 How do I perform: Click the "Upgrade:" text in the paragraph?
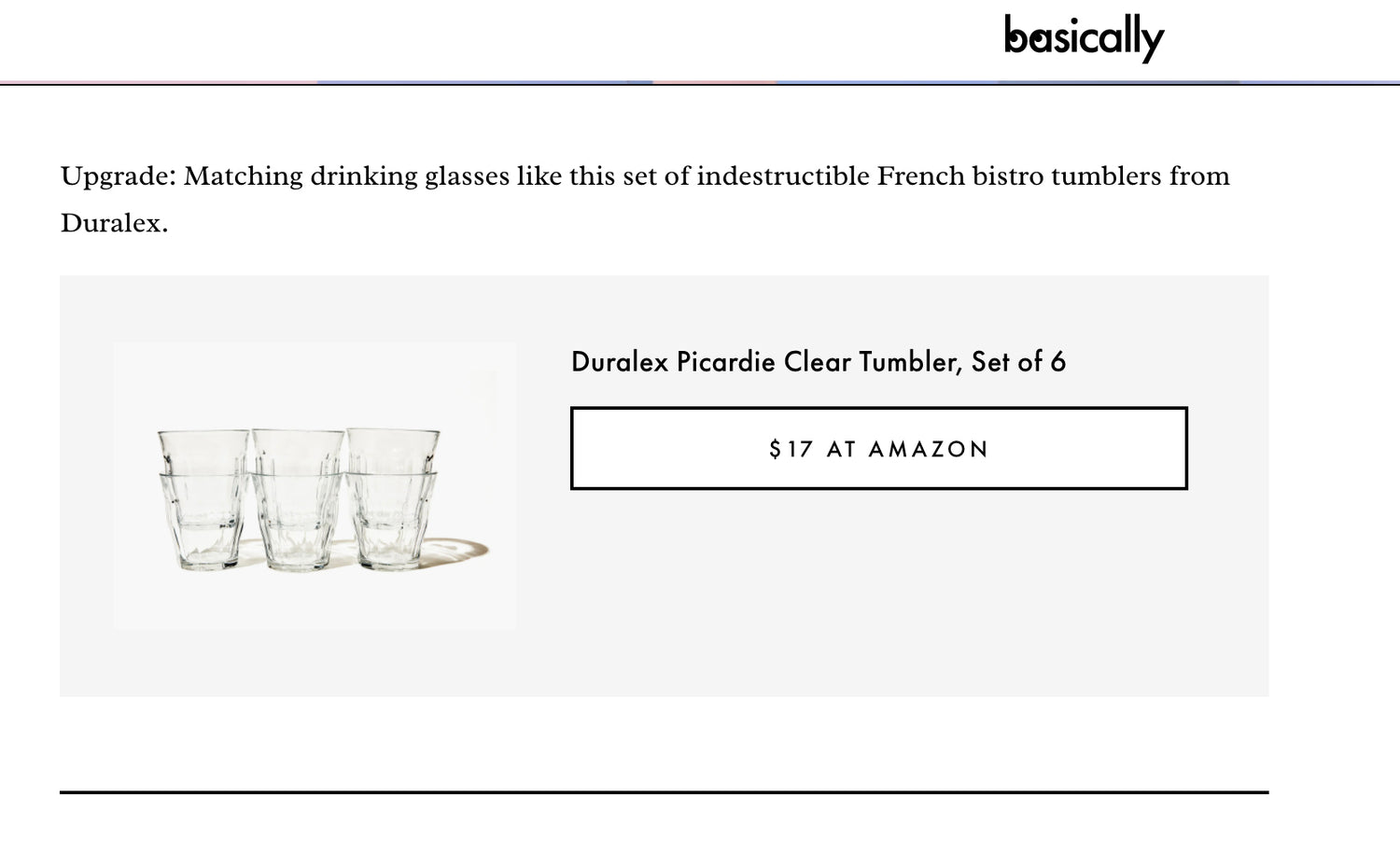tap(119, 176)
